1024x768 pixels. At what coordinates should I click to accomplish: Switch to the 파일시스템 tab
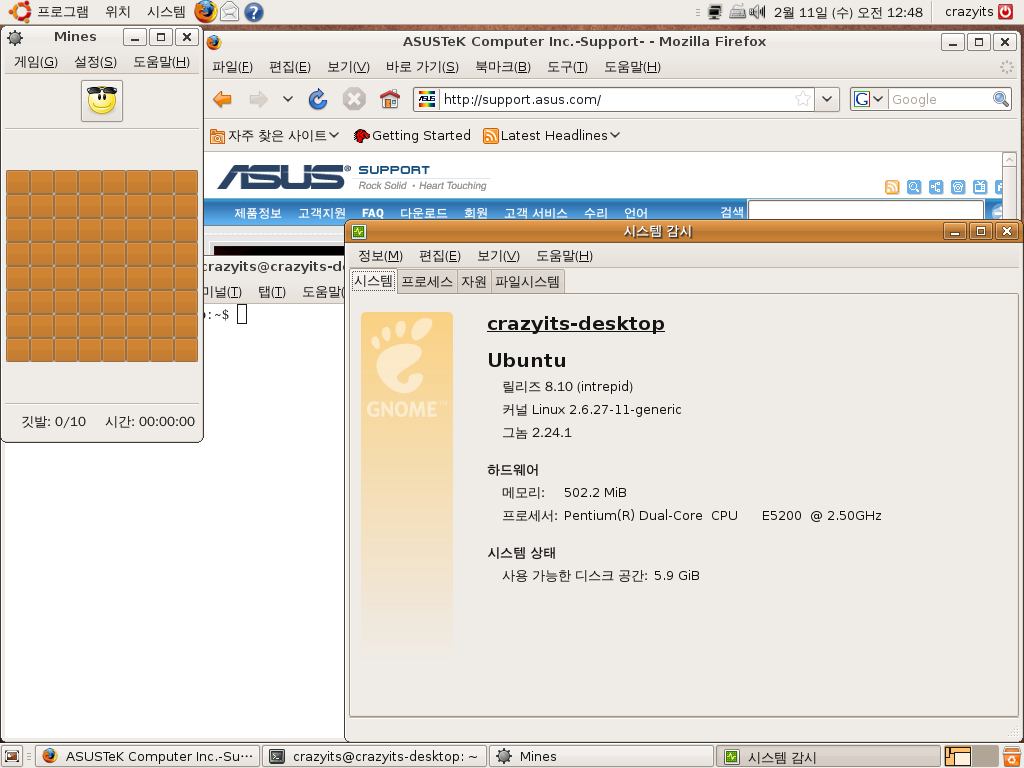(527, 281)
